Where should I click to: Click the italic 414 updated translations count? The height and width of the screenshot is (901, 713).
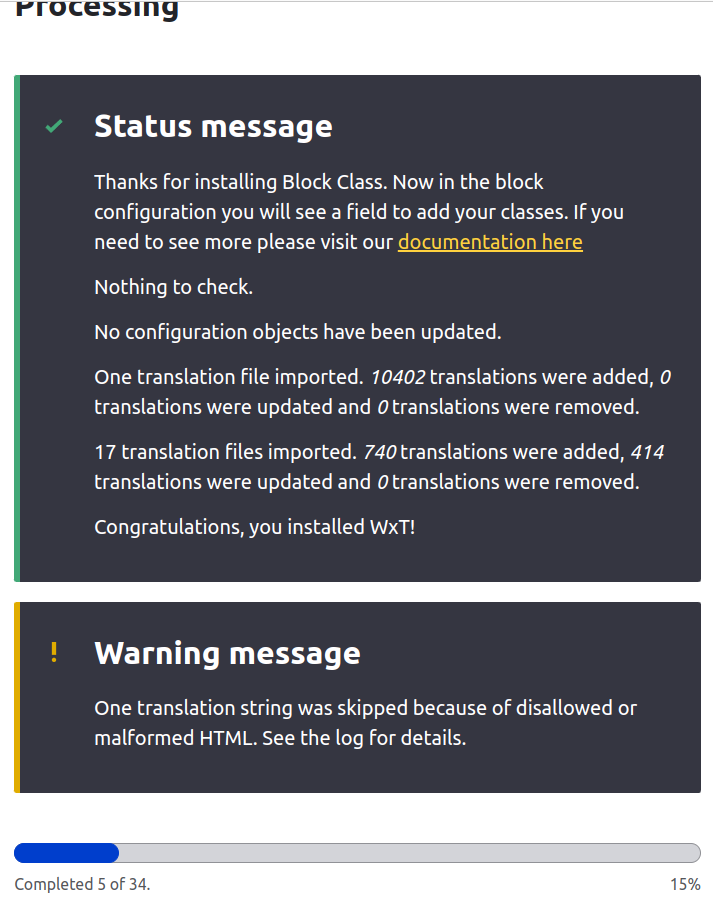(x=646, y=452)
